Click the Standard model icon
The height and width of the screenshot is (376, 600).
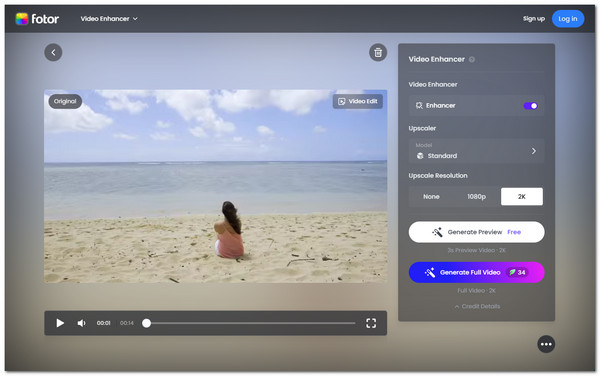tap(420, 156)
